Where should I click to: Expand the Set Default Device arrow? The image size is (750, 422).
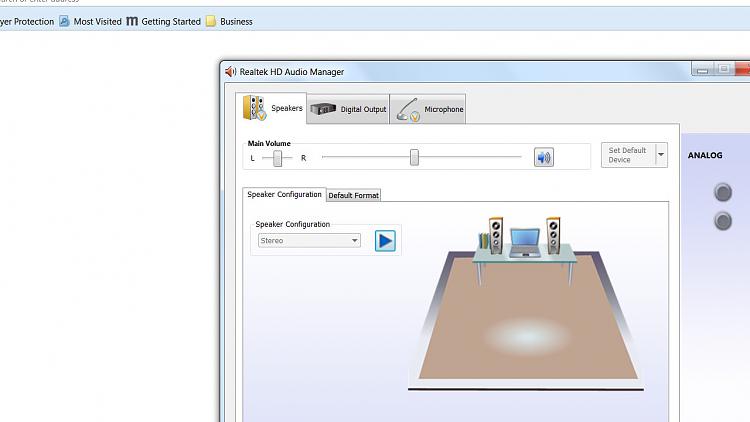click(x=661, y=155)
